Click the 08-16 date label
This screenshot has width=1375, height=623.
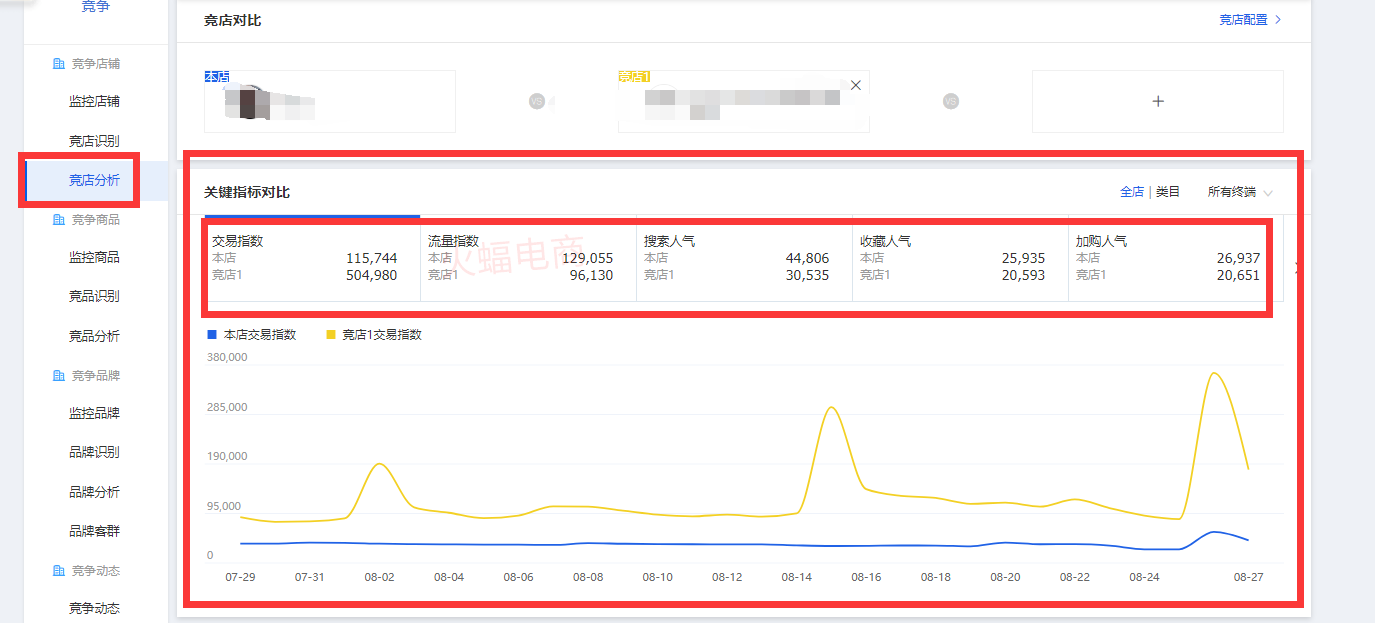(866, 577)
